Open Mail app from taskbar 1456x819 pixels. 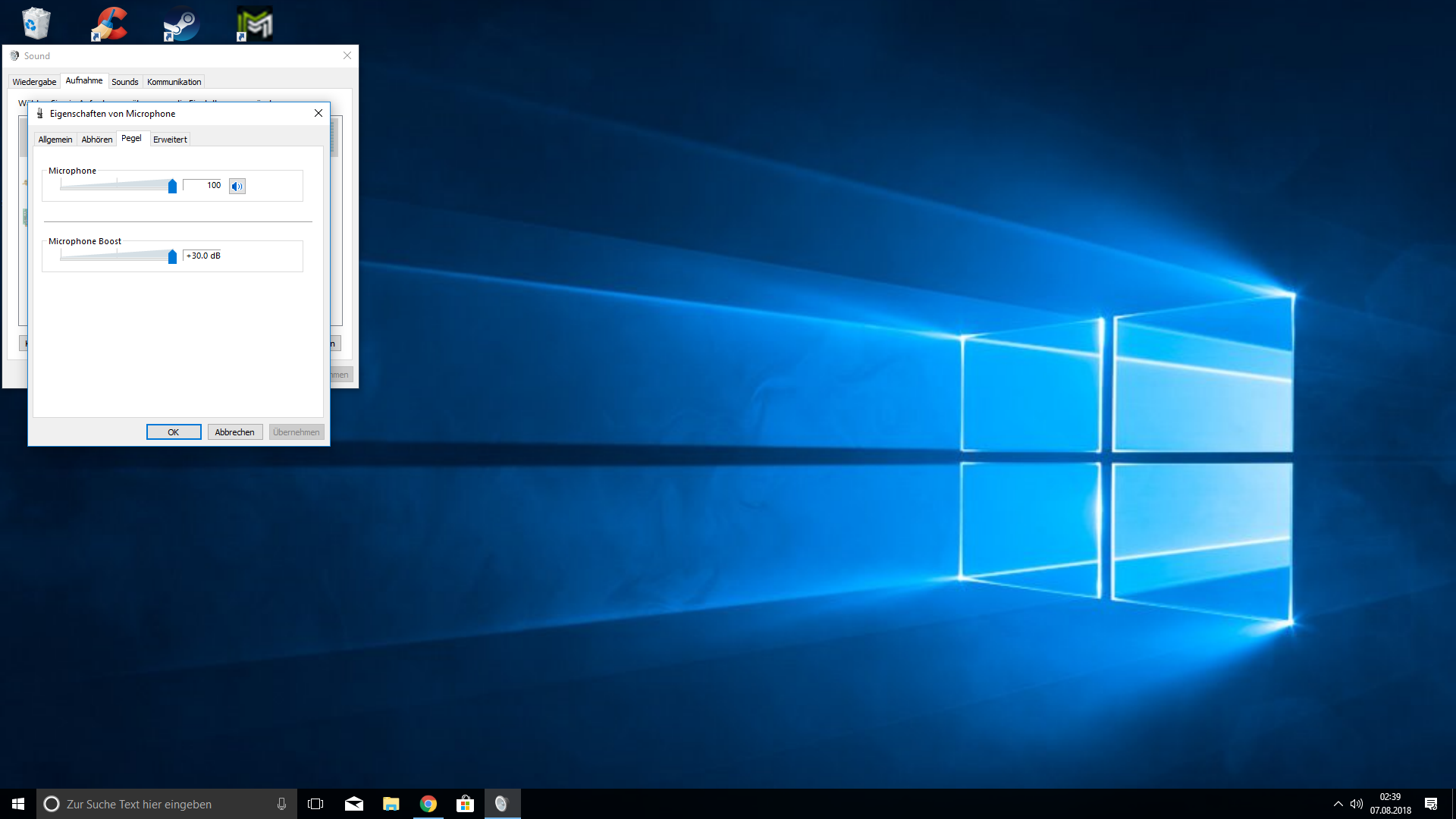(354, 804)
